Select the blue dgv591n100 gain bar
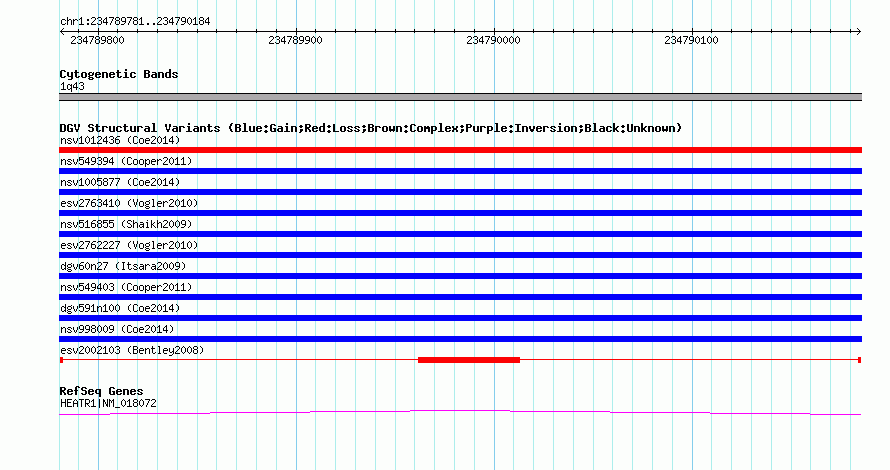This screenshot has width=890, height=470. (x=460, y=318)
